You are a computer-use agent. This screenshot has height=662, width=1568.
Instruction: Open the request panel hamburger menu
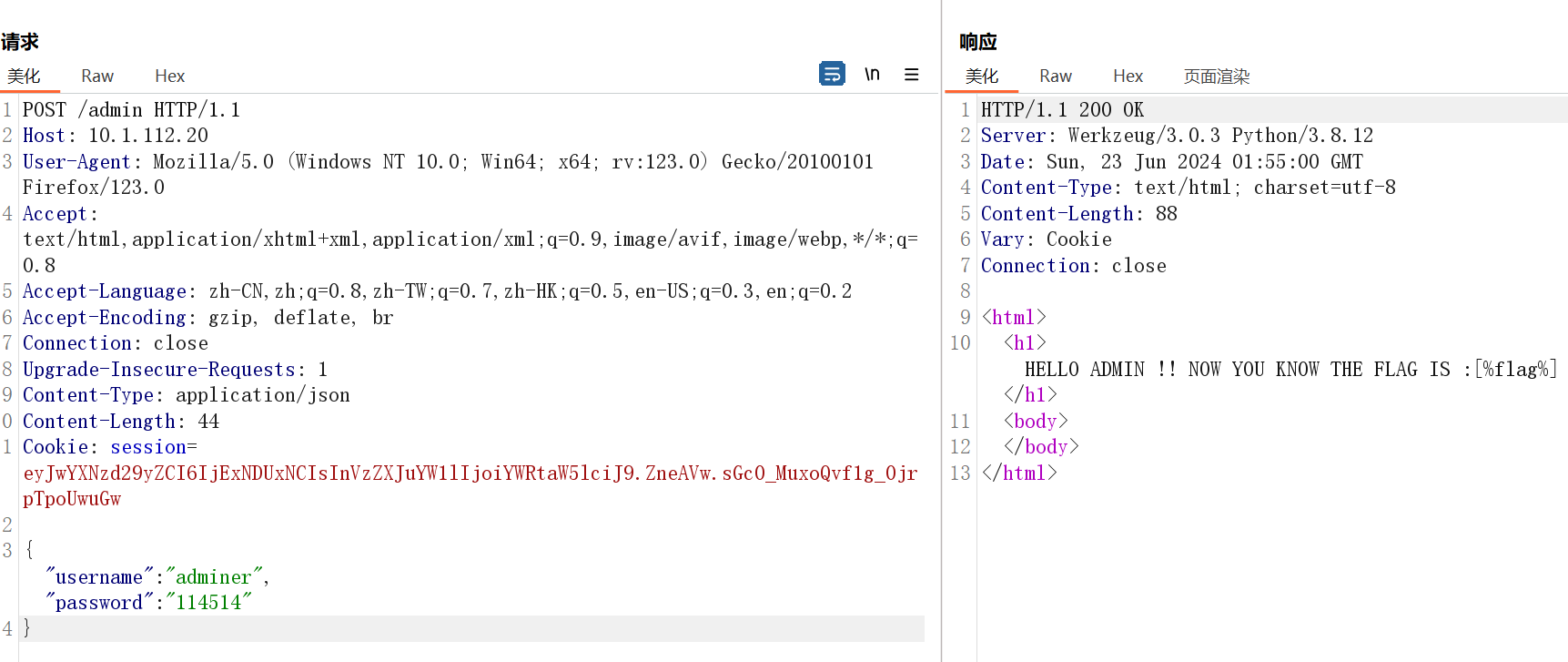(911, 75)
